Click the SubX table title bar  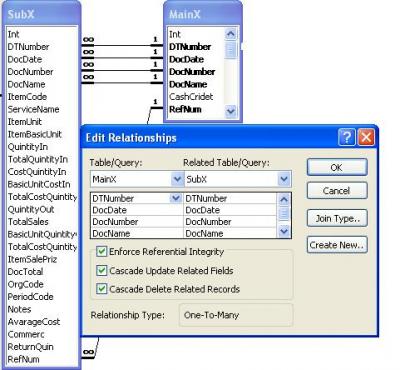click(x=41, y=14)
